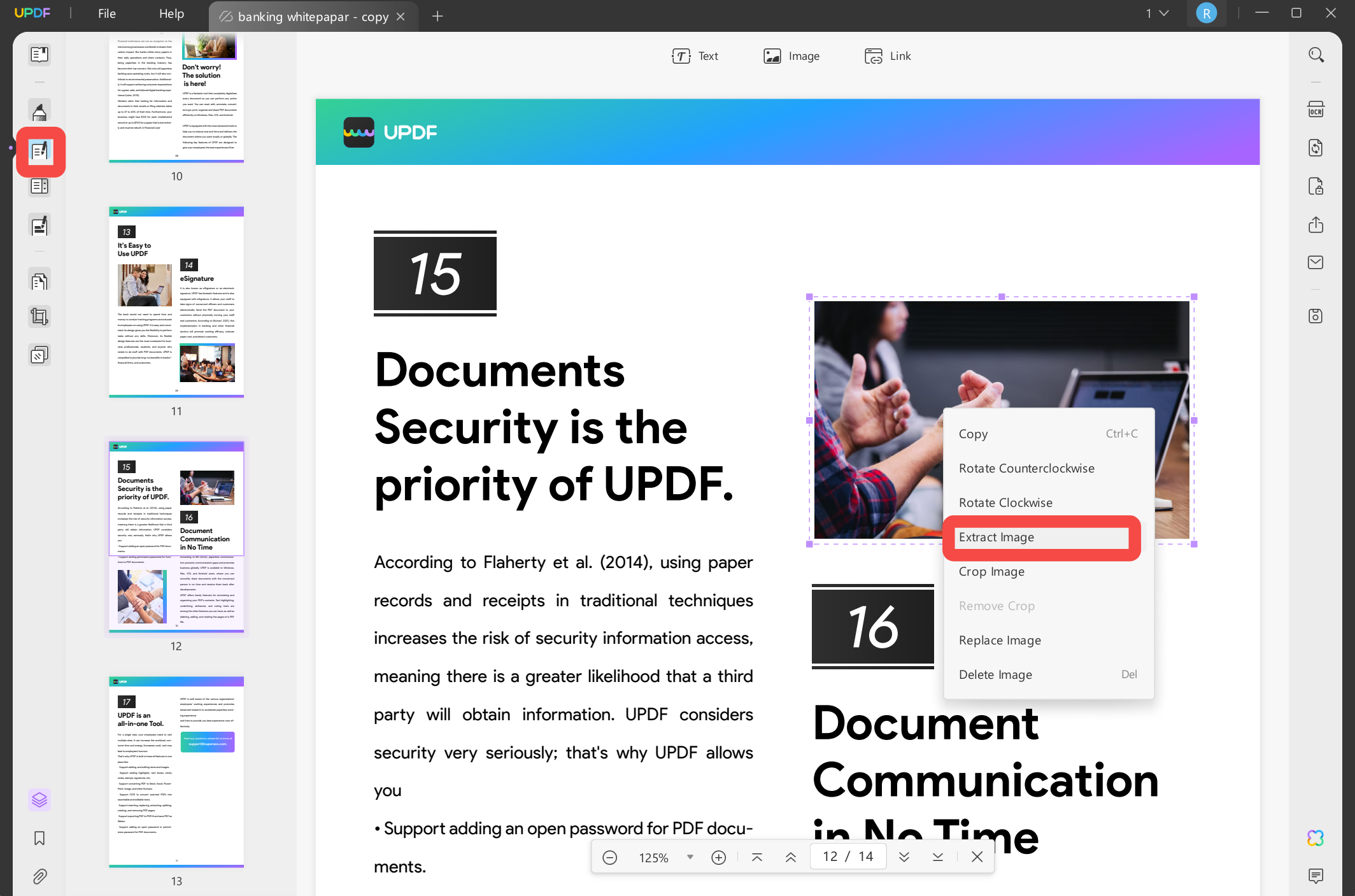The height and width of the screenshot is (896, 1355).
Task: Open the Convert PDF tool
Action: 1316,147
